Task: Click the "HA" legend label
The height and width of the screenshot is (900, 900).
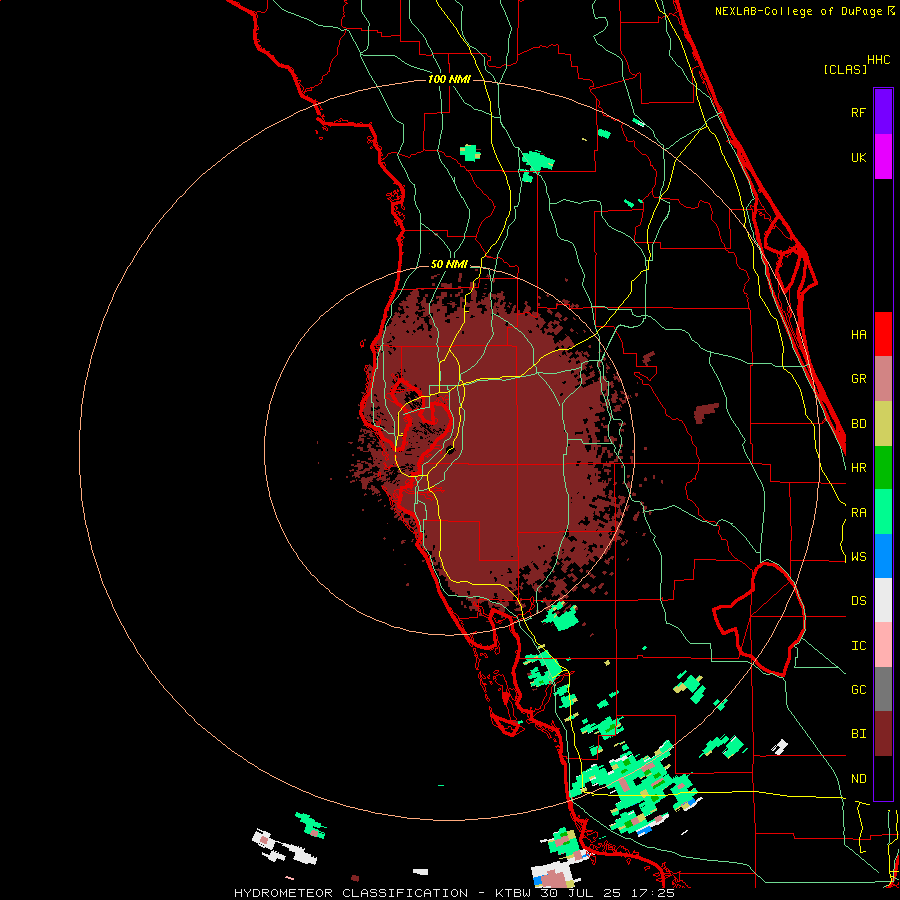Action: pyautogui.click(x=858, y=335)
